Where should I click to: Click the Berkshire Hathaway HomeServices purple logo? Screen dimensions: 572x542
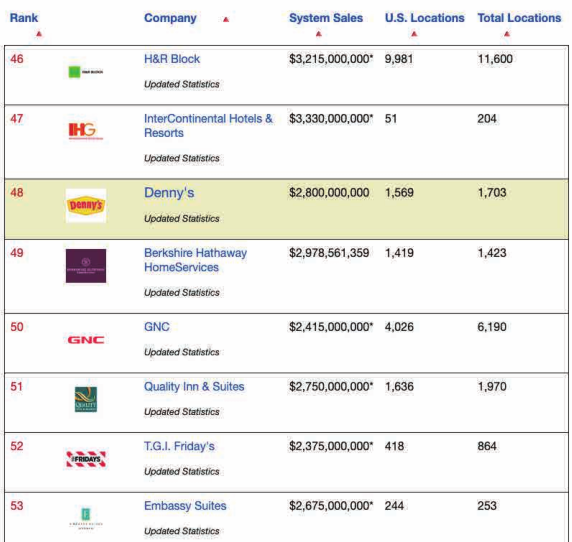click(86, 266)
